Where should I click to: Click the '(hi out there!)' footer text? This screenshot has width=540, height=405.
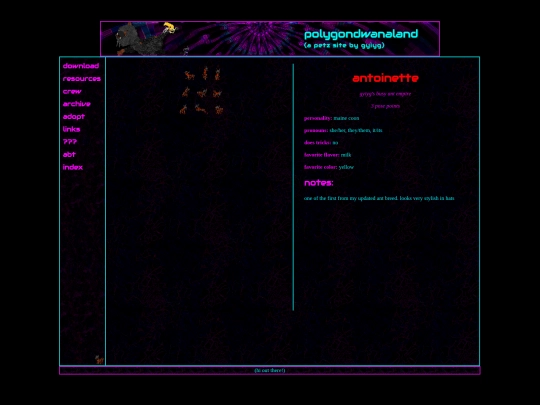coord(270,371)
